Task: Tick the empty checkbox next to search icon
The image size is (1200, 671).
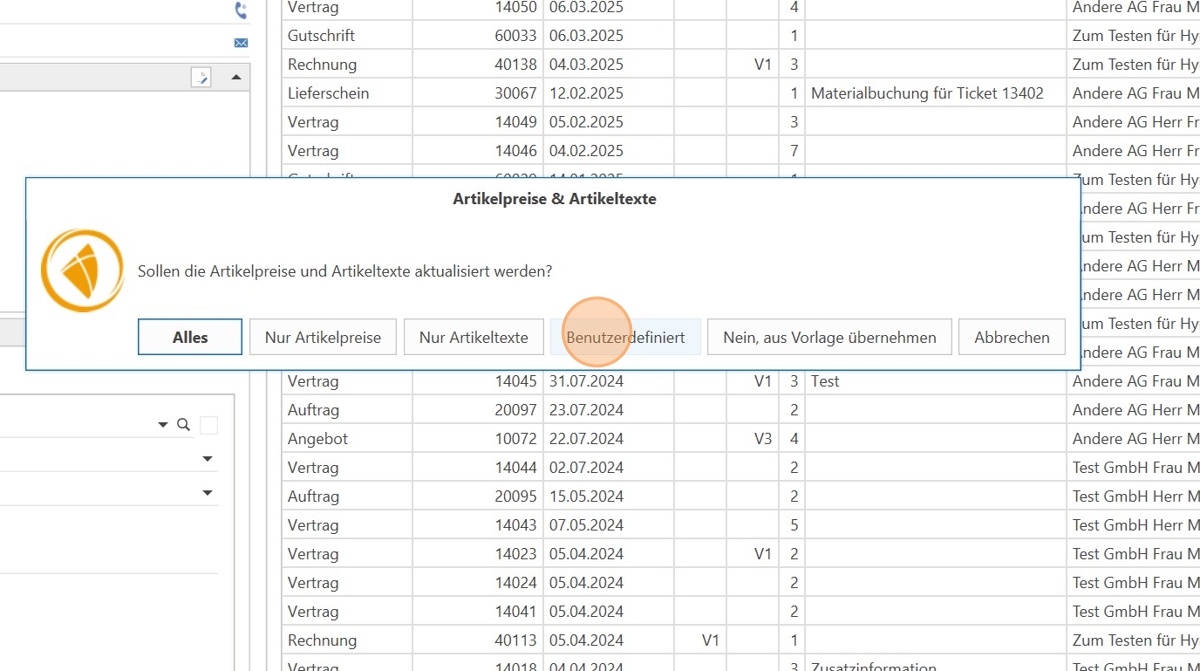Action: pos(208,425)
